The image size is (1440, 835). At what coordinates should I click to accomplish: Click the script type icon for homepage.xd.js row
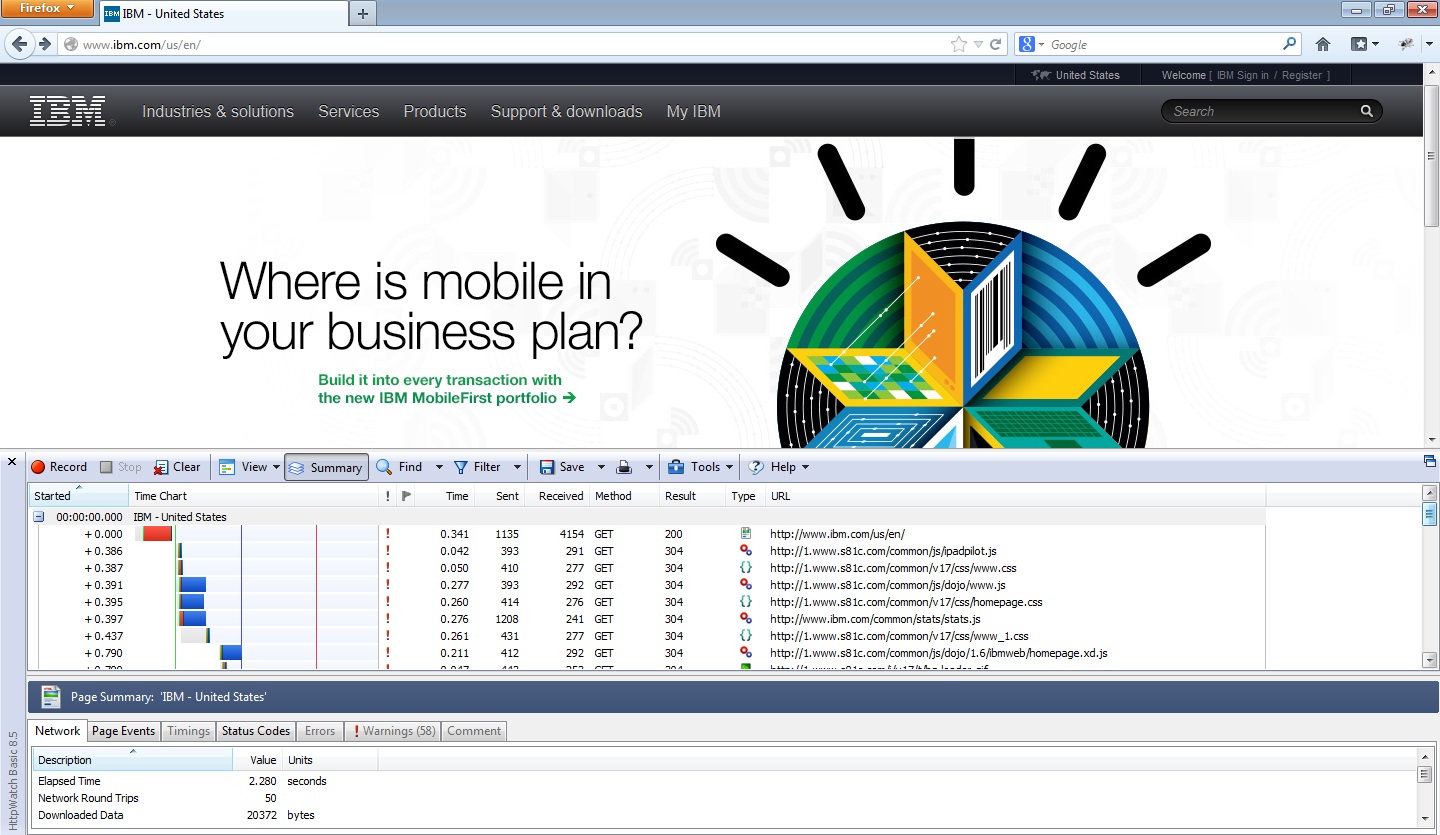745,653
